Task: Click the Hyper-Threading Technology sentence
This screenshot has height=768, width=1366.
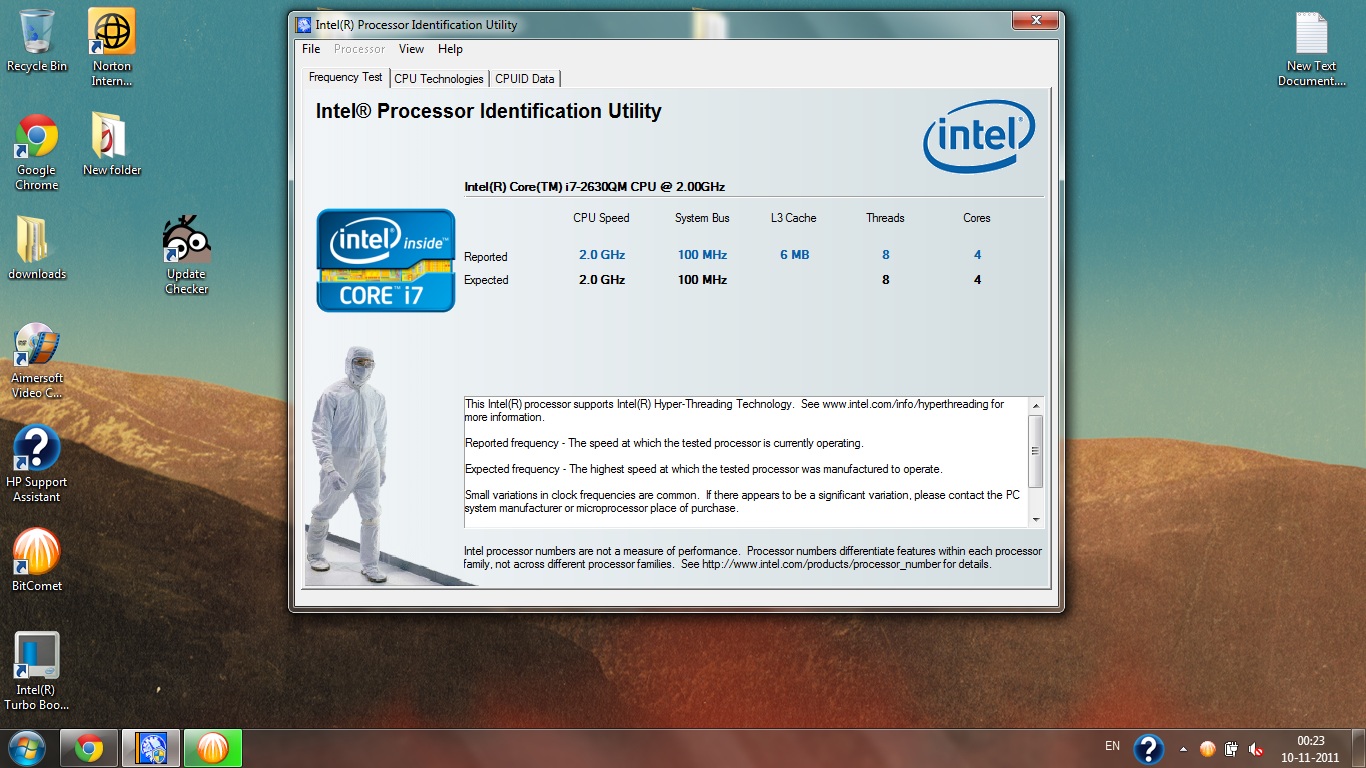Action: [735, 411]
